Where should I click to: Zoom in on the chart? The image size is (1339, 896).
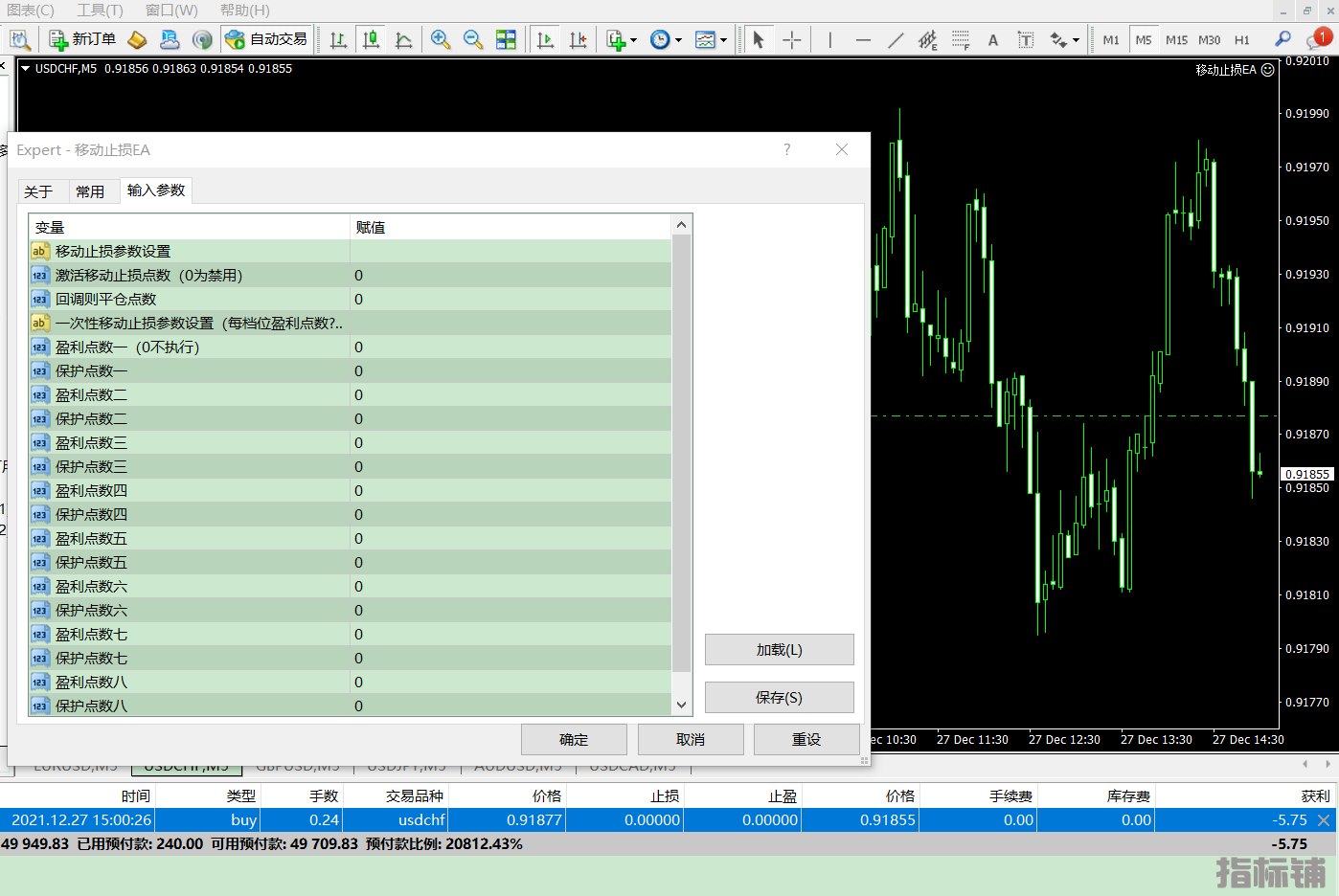tap(441, 39)
